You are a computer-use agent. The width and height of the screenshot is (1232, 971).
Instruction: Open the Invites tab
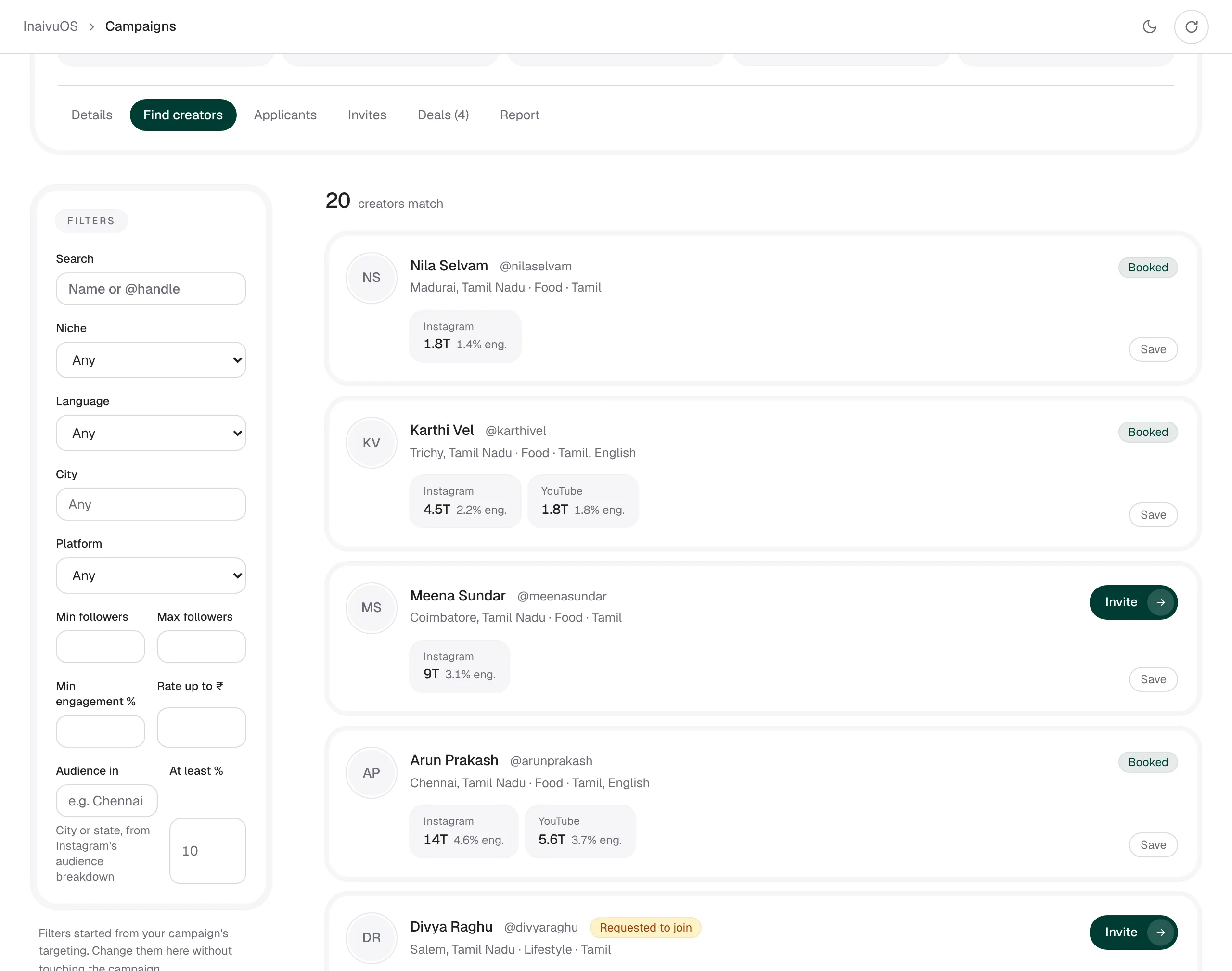click(367, 115)
